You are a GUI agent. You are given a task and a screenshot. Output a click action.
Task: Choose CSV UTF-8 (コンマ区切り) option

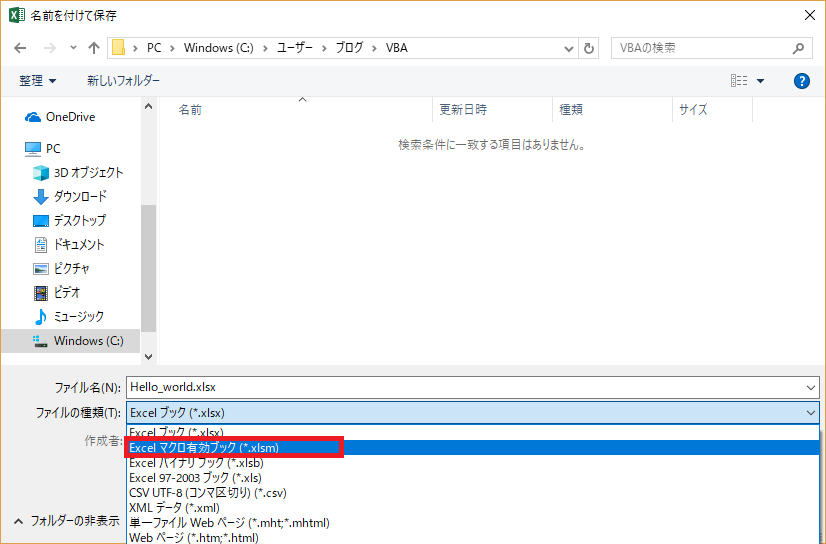[x=473, y=493]
